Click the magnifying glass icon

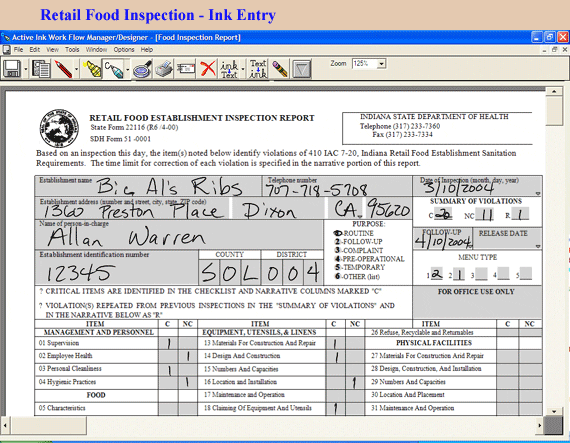(x=142, y=69)
